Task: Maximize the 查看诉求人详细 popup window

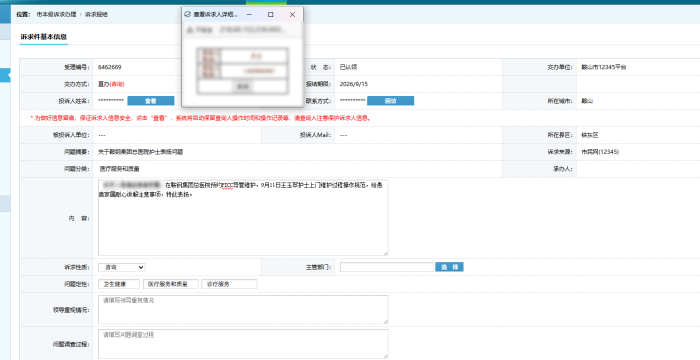Action: [x=271, y=15]
